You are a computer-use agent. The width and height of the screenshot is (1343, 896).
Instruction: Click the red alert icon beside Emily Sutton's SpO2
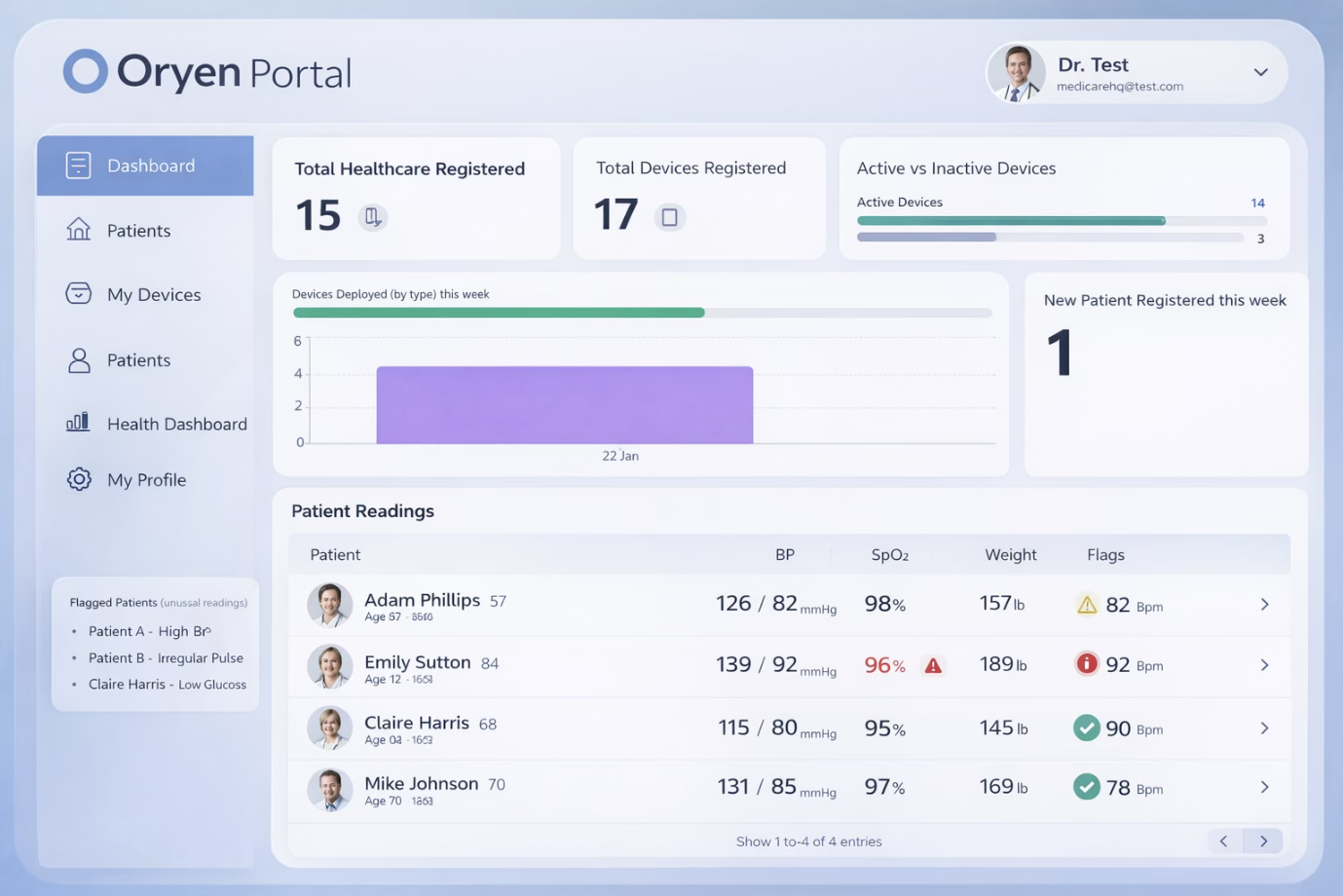[x=932, y=665]
